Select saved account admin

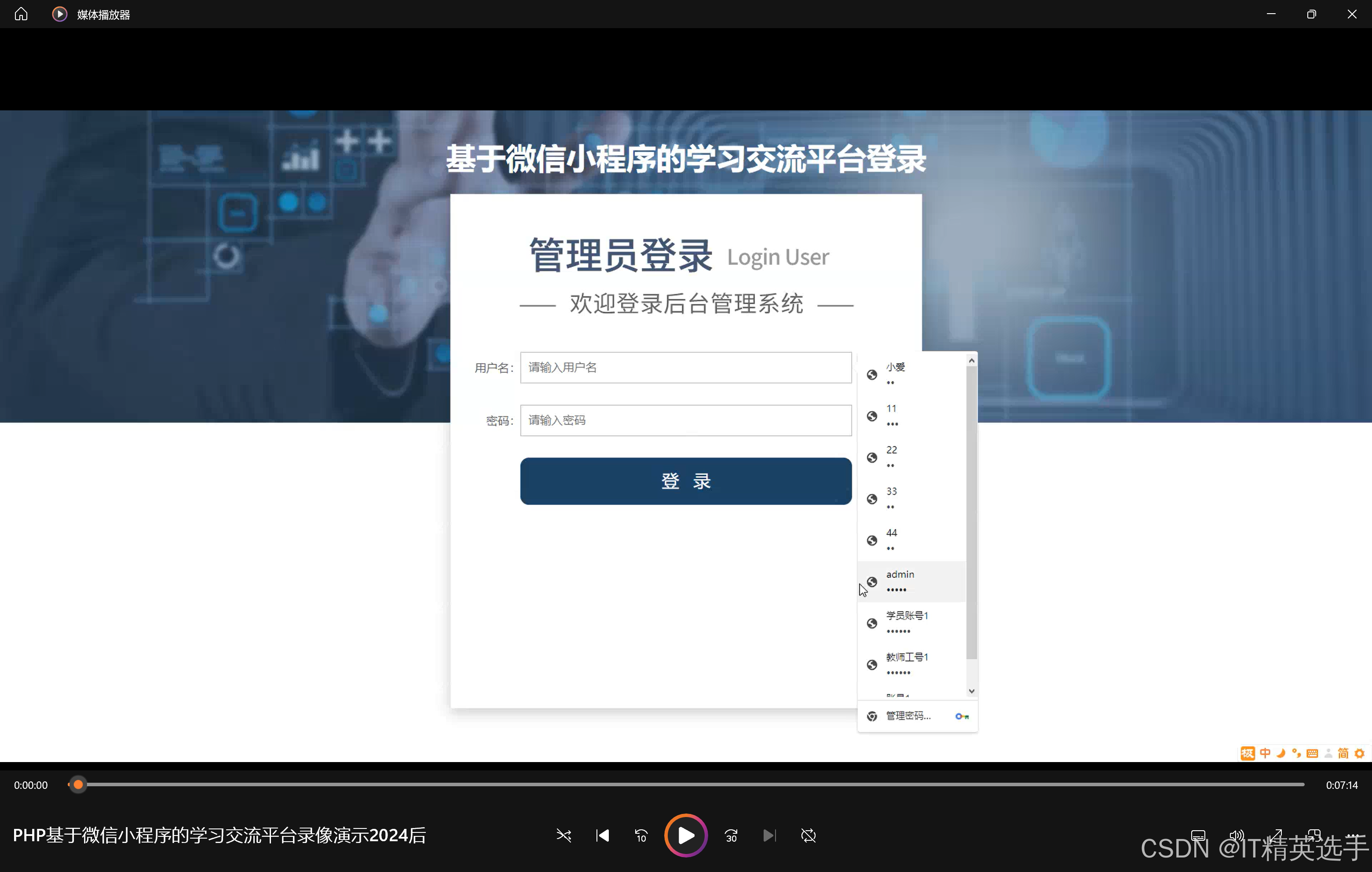tap(911, 581)
